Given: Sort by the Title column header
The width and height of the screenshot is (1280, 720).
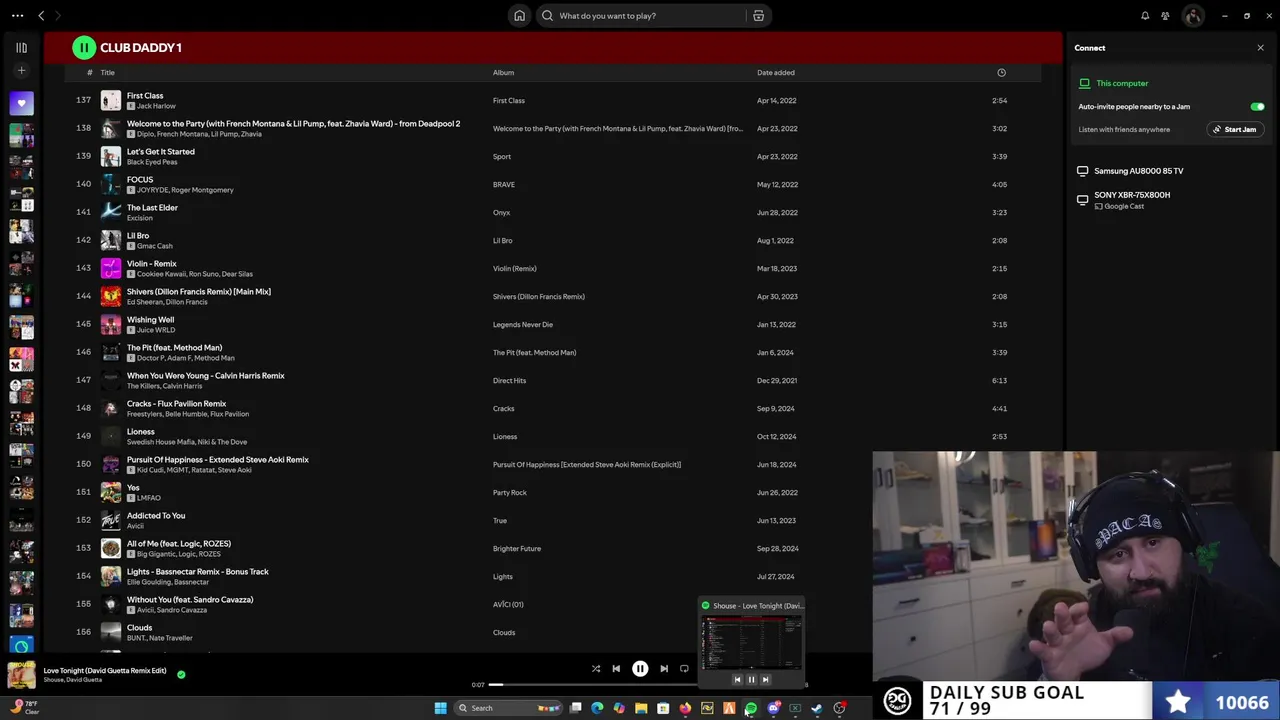Looking at the screenshot, I should (x=107, y=72).
